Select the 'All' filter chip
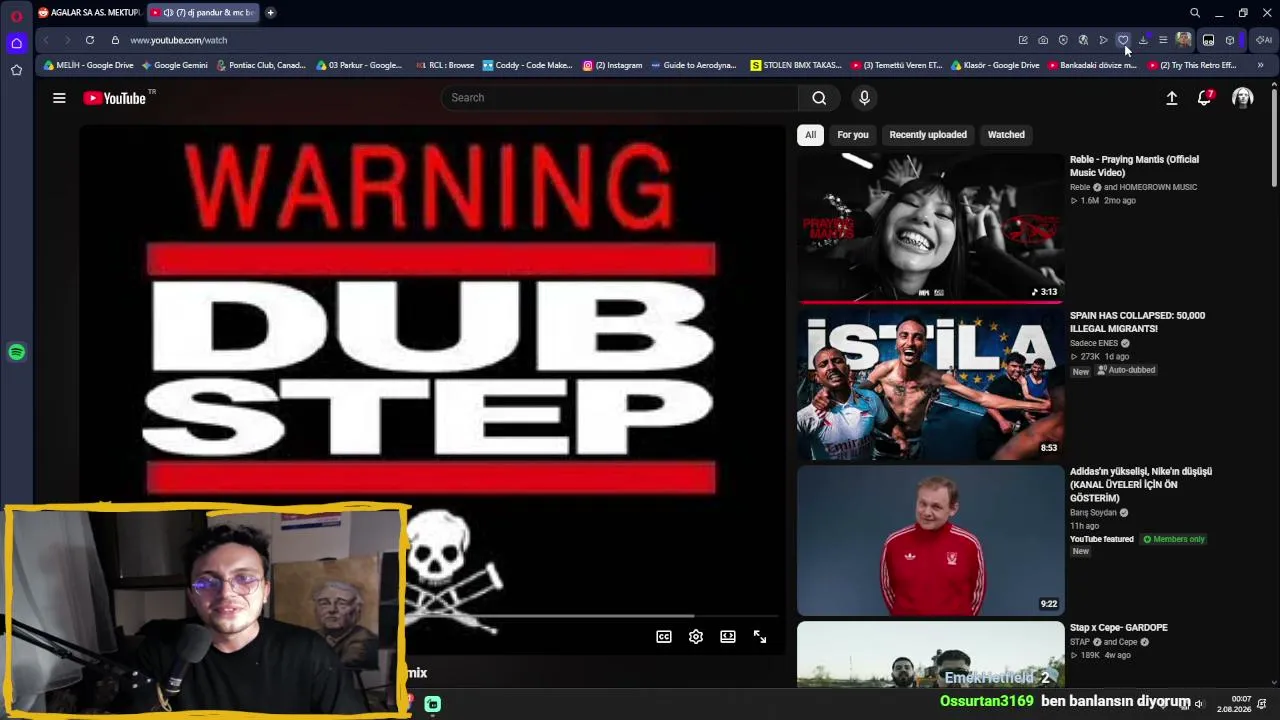Image resolution: width=1280 pixels, height=720 pixels. point(811,135)
